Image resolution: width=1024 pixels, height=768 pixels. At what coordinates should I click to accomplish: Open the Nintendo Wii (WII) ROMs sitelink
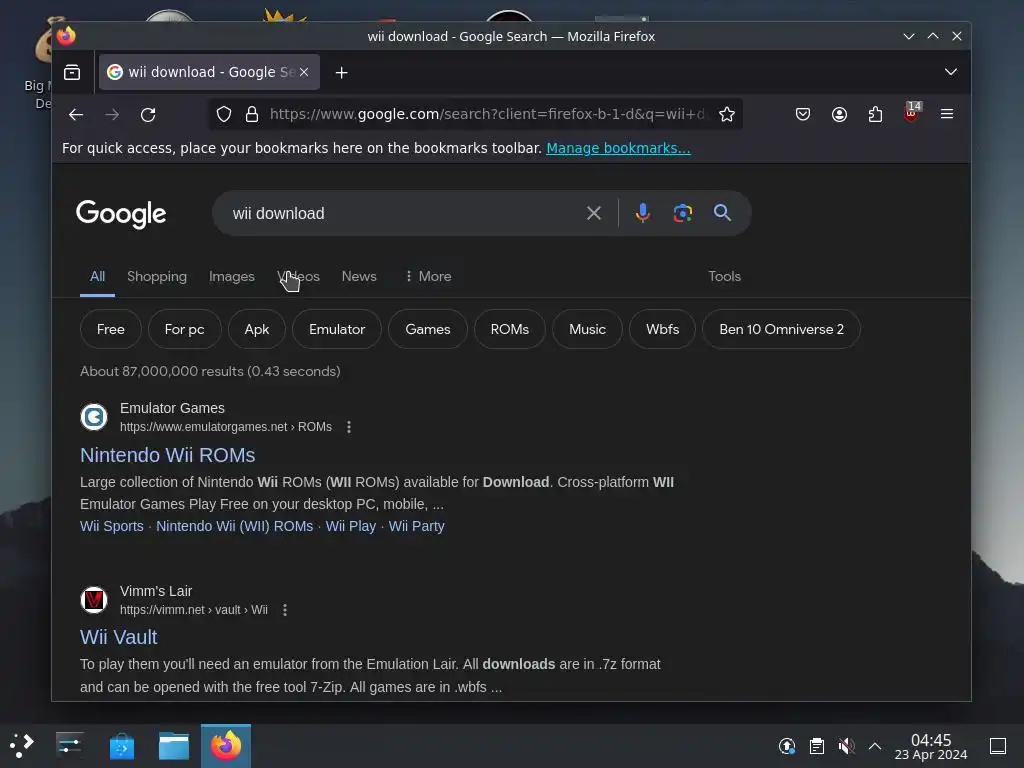click(234, 526)
